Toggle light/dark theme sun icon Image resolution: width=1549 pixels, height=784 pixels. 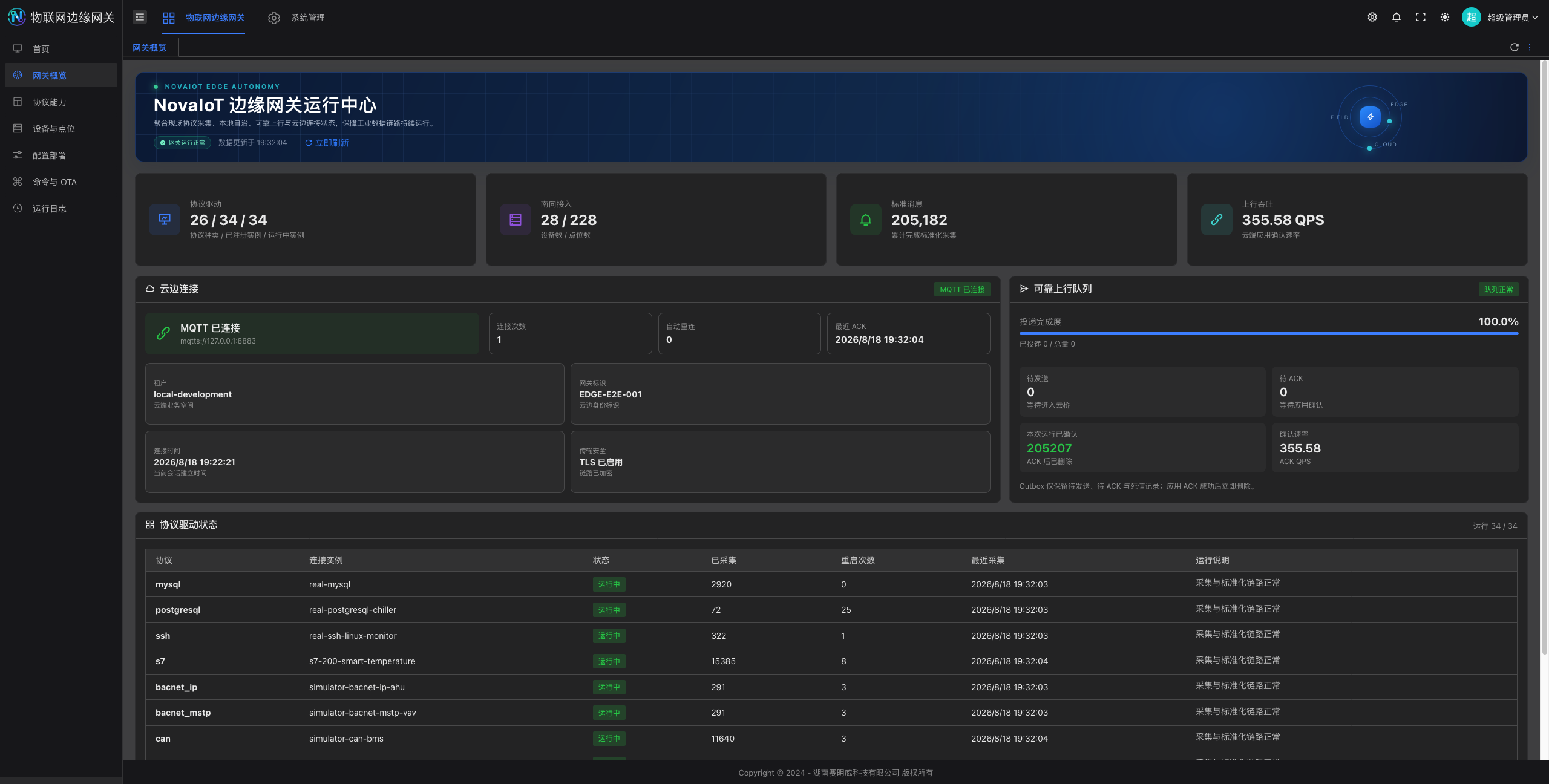click(1445, 17)
